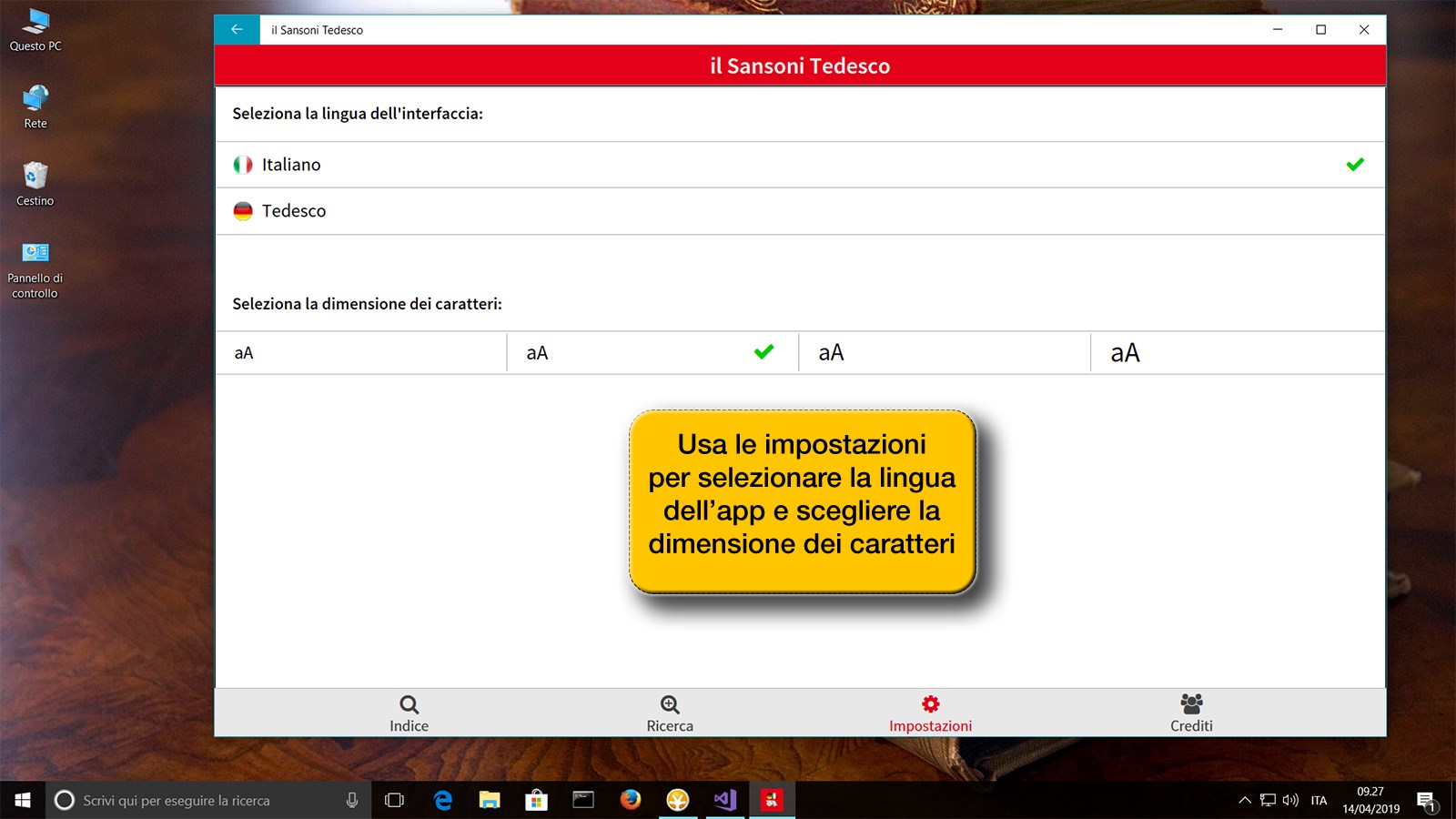The image size is (1456, 819).
Task: Launch Firefox from the taskbar
Action: click(631, 800)
